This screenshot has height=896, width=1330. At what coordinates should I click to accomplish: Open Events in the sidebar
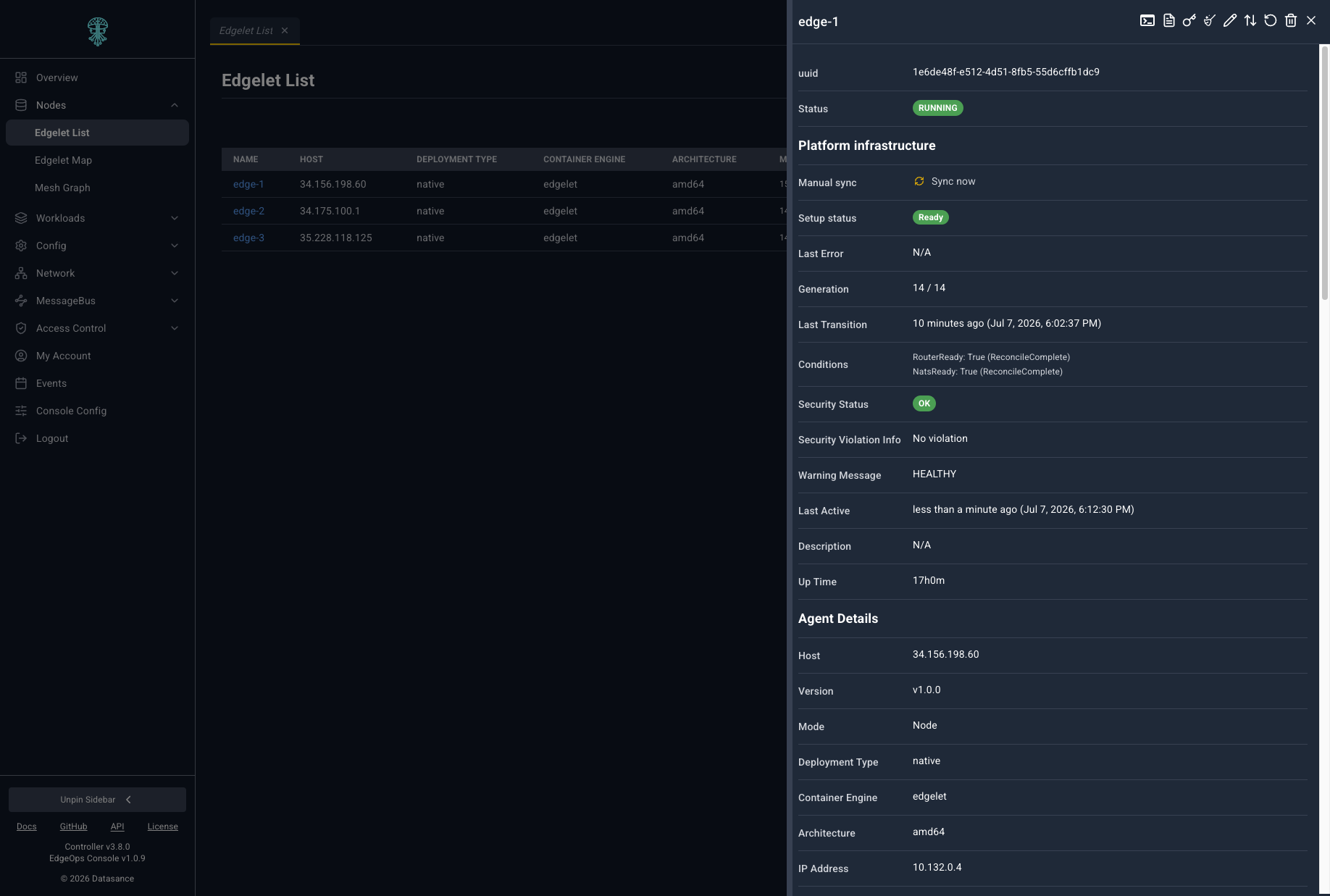pyautogui.click(x=97, y=383)
